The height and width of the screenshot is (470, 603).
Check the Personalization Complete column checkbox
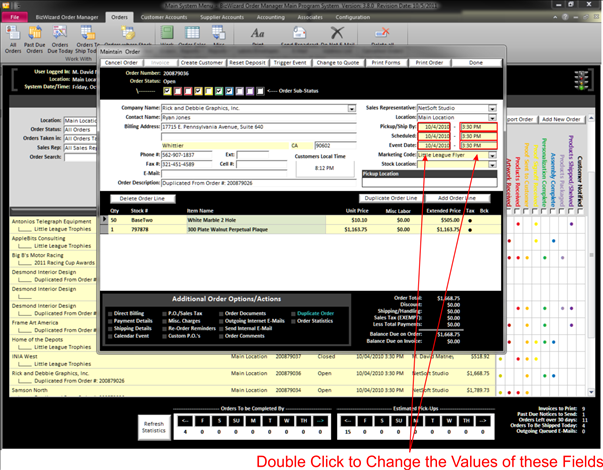point(544,211)
